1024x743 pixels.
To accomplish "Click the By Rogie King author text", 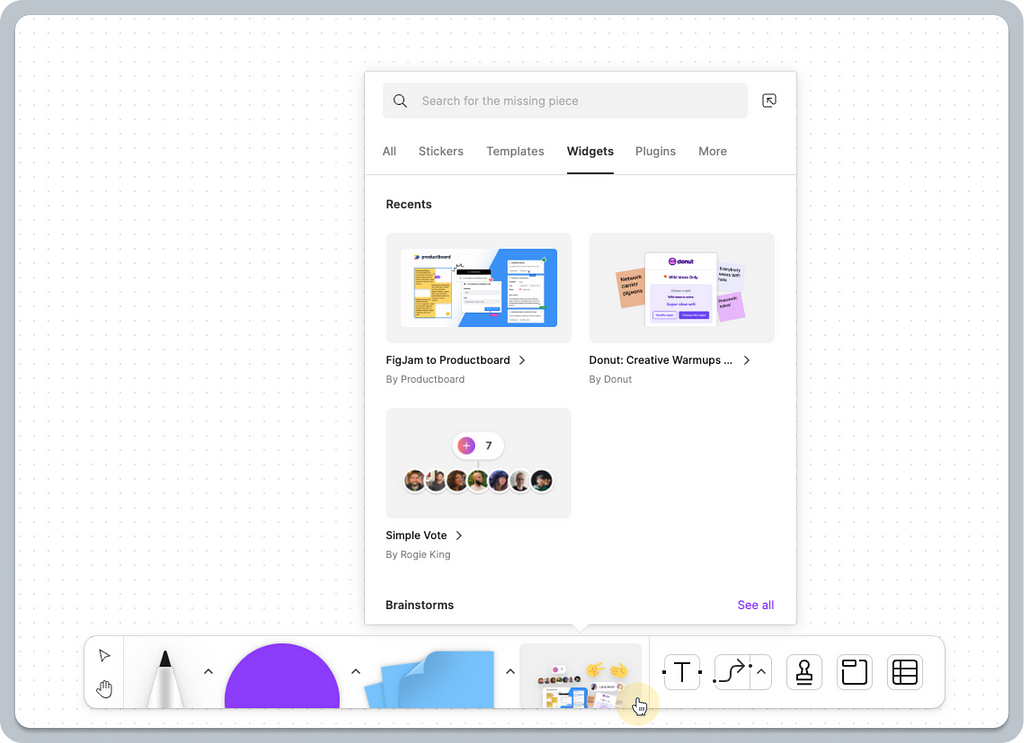I will tap(418, 554).
